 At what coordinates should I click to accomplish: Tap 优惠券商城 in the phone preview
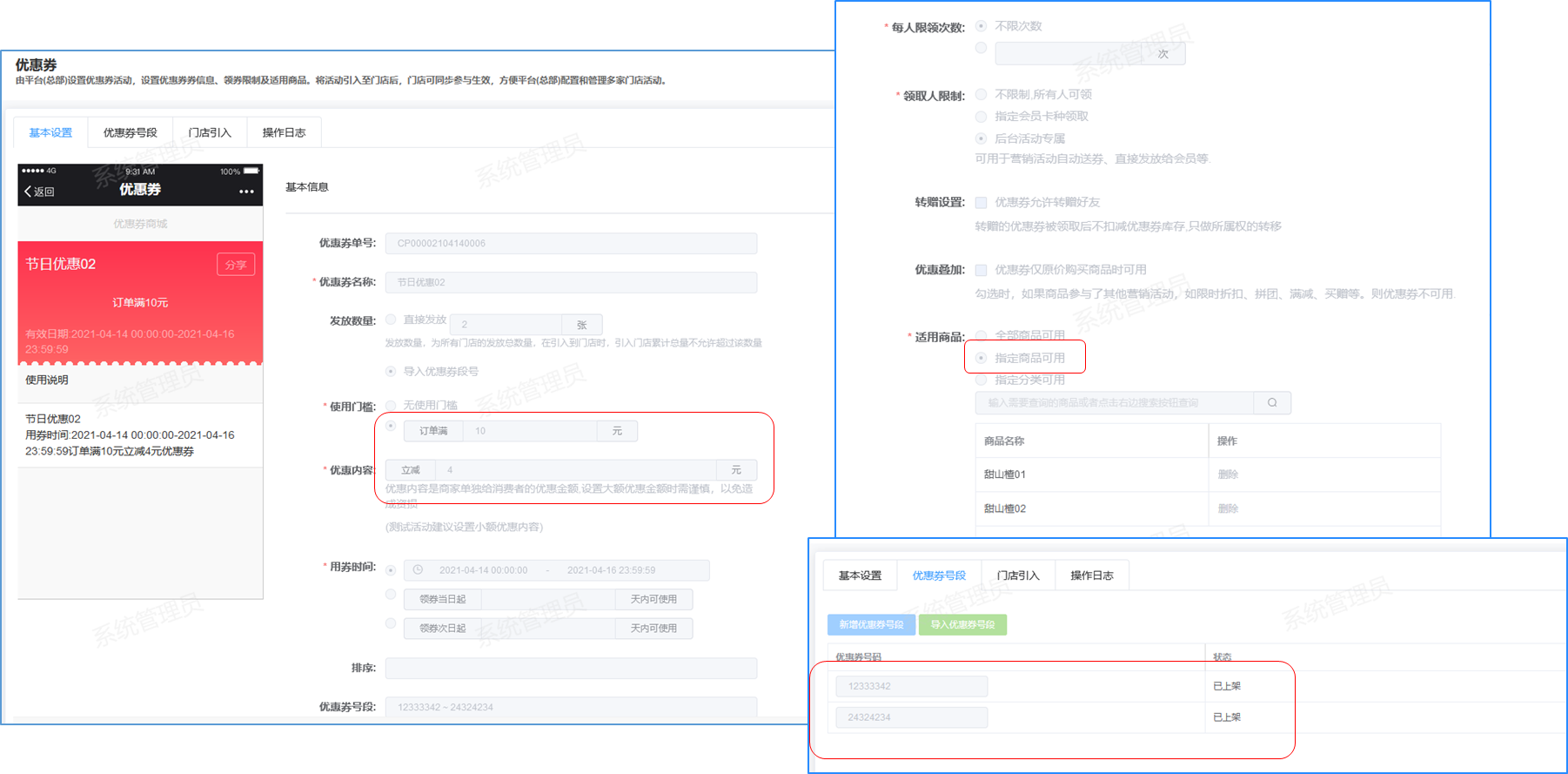[x=140, y=224]
